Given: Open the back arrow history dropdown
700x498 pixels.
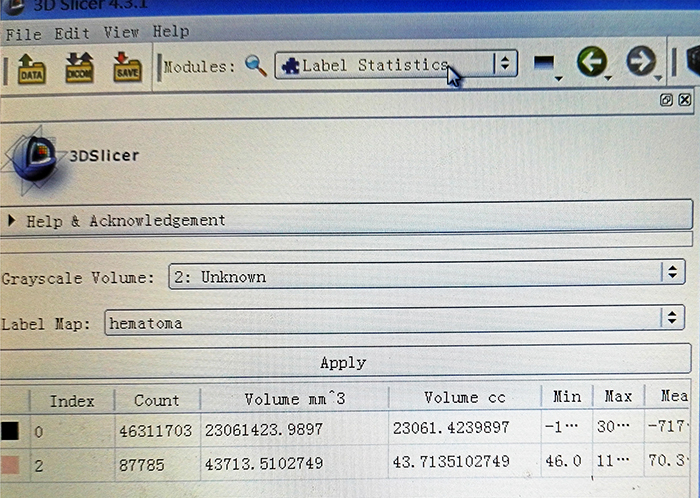Looking at the screenshot, I should click(x=608, y=79).
